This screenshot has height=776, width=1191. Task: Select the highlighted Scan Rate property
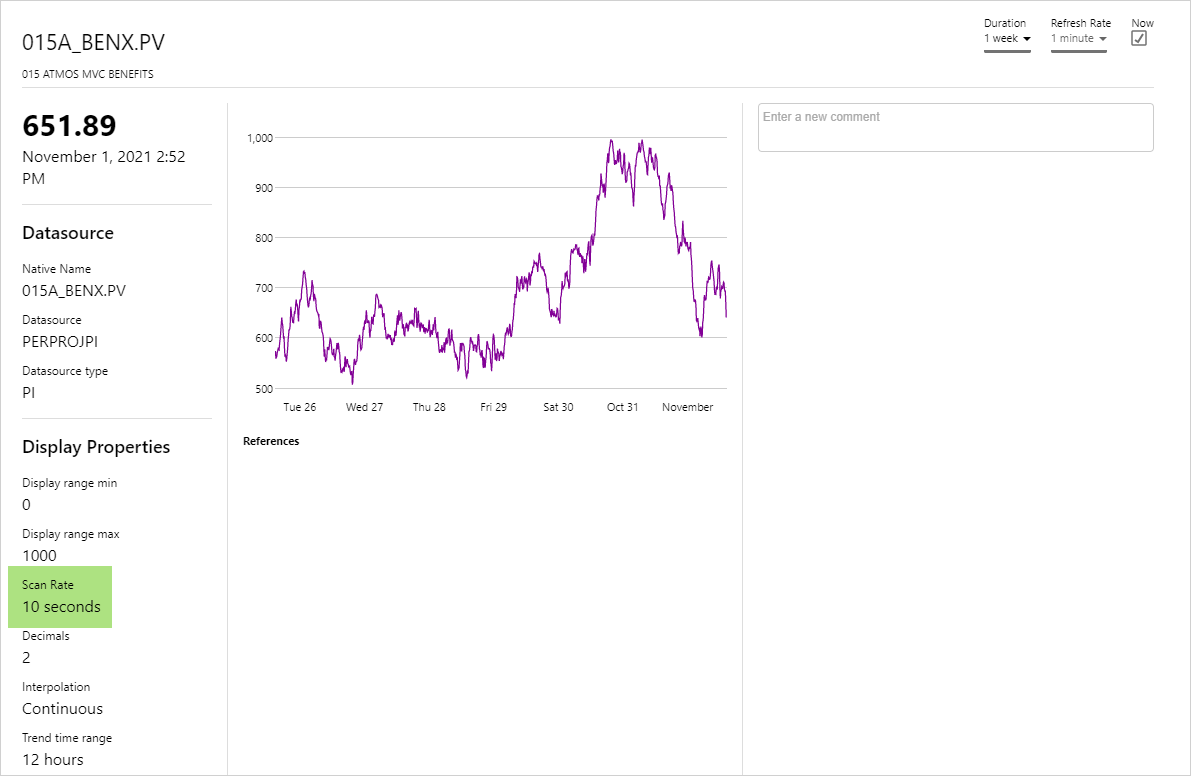[61, 597]
